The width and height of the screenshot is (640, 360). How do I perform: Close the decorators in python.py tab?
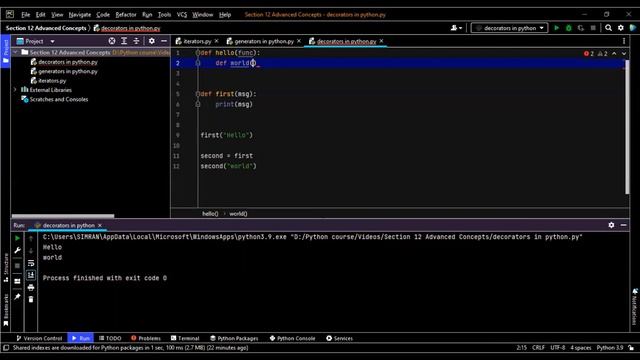pyautogui.click(x=381, y=41)
